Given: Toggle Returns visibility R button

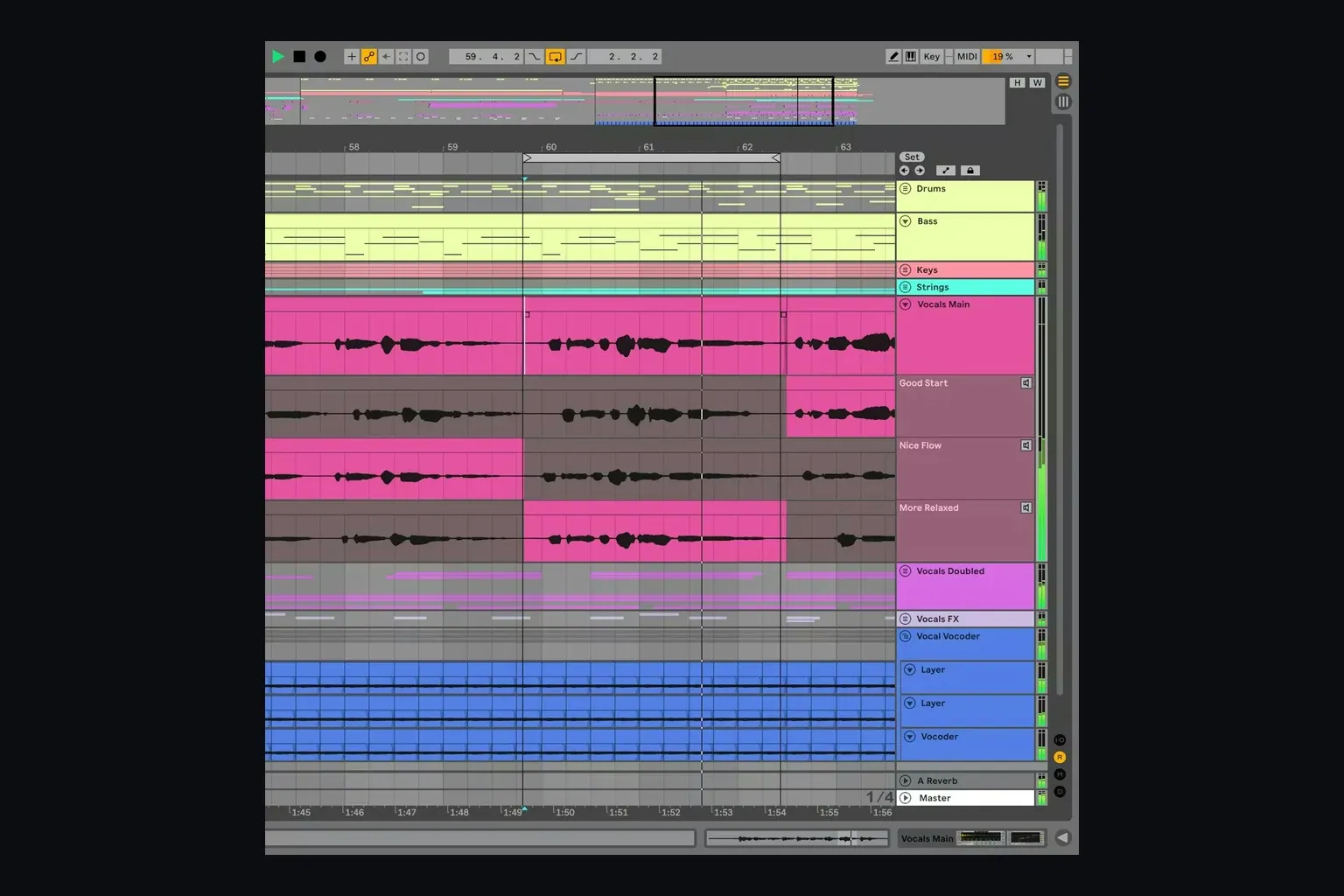Looking at the screenshot, I should pos(1060,758).
